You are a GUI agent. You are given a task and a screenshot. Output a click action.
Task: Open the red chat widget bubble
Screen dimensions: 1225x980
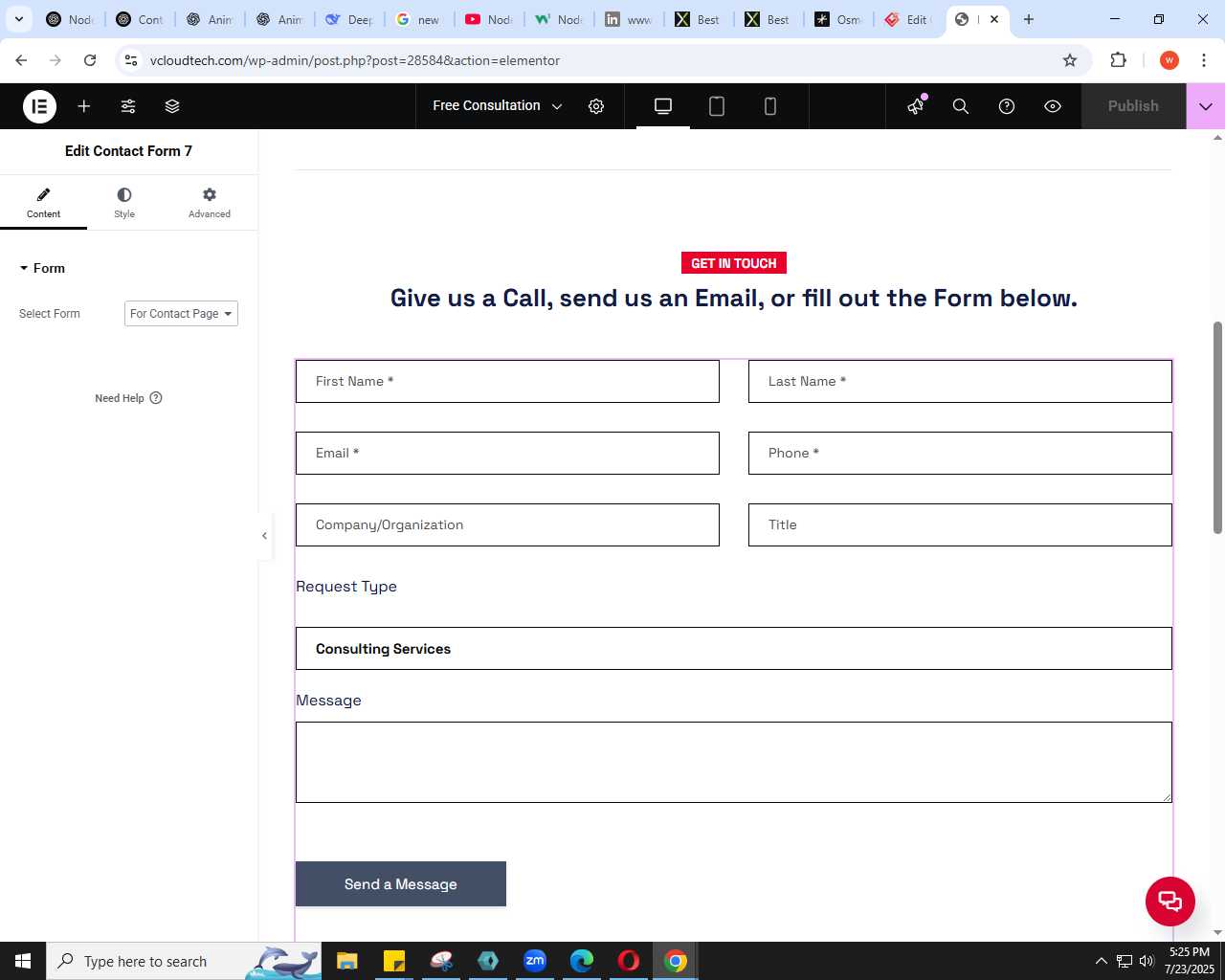click(1170, 901)
